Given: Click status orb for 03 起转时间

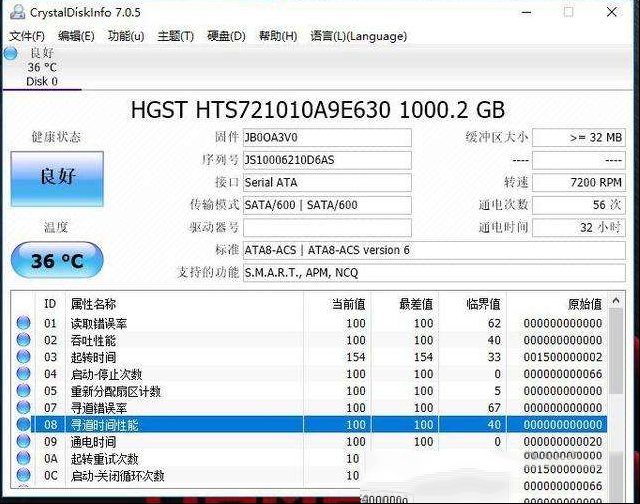Looking at the screenshot, I should click(24, 357).
